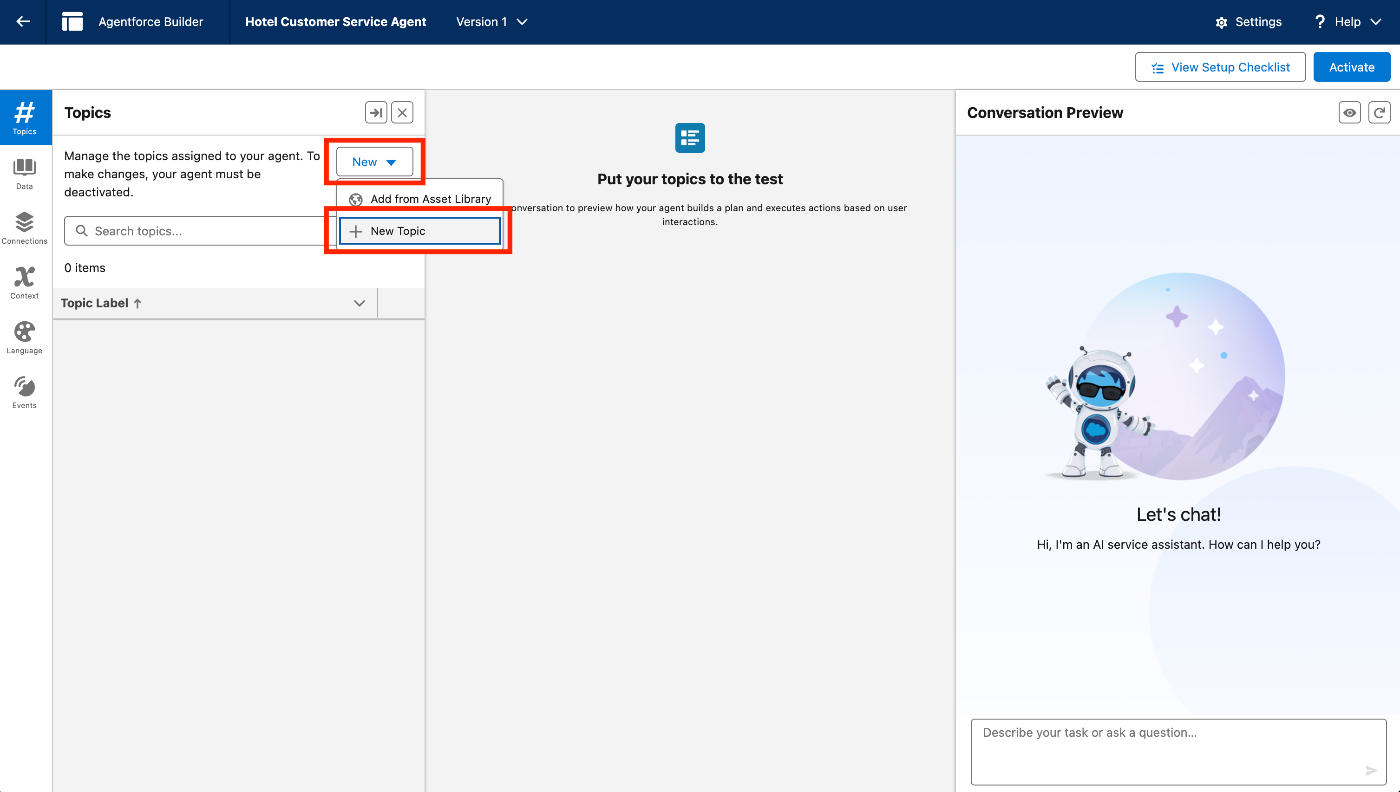
Task: Go back using the left arrow
Action: tap(23, 22)
